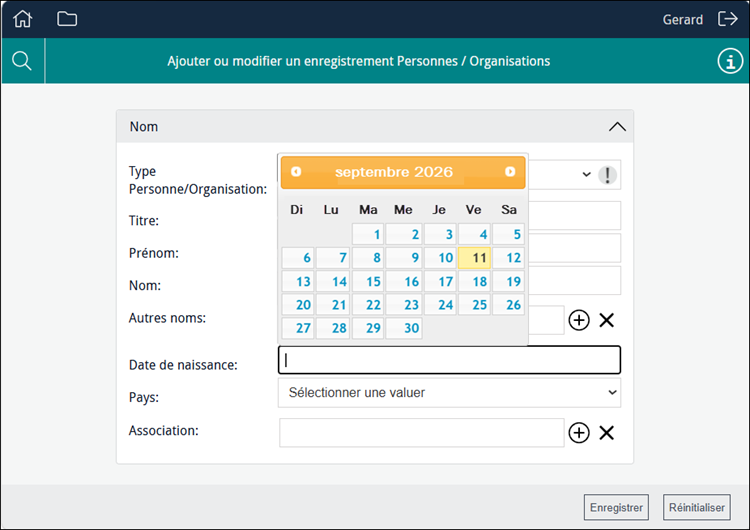This screenshot has width=750, height=530.
Task: Go to previous month in calendar
Action: (x=296, y=172)
